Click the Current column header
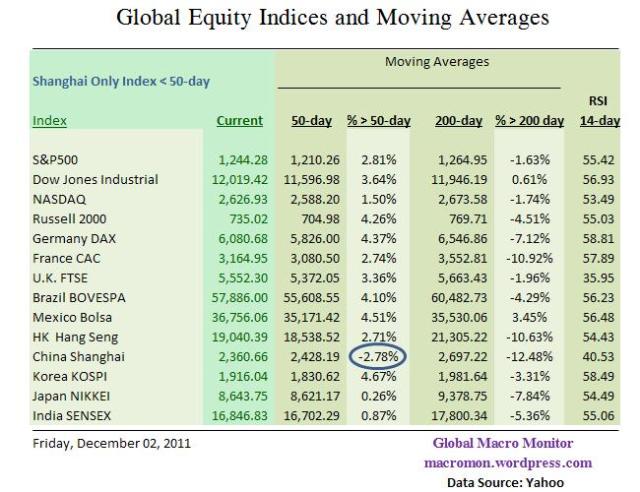640x492 pixels. tap(239, 121)
